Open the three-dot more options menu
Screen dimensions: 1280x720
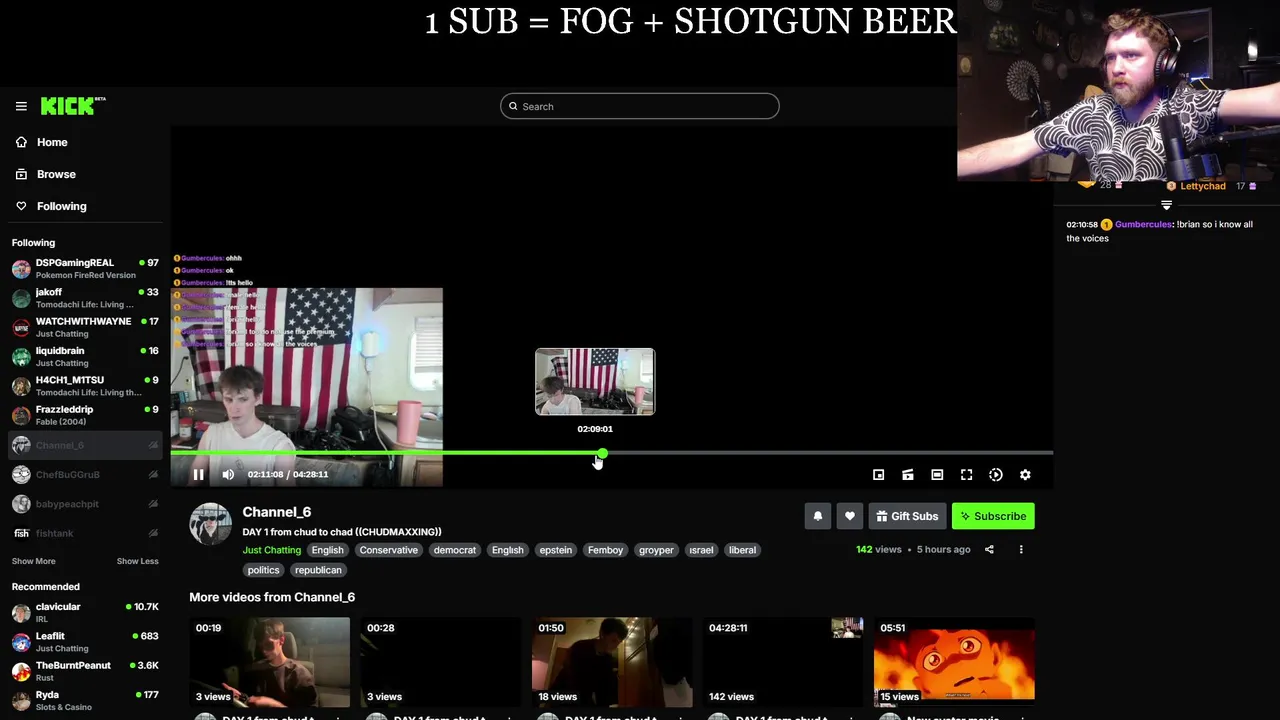pos(1021,549)
